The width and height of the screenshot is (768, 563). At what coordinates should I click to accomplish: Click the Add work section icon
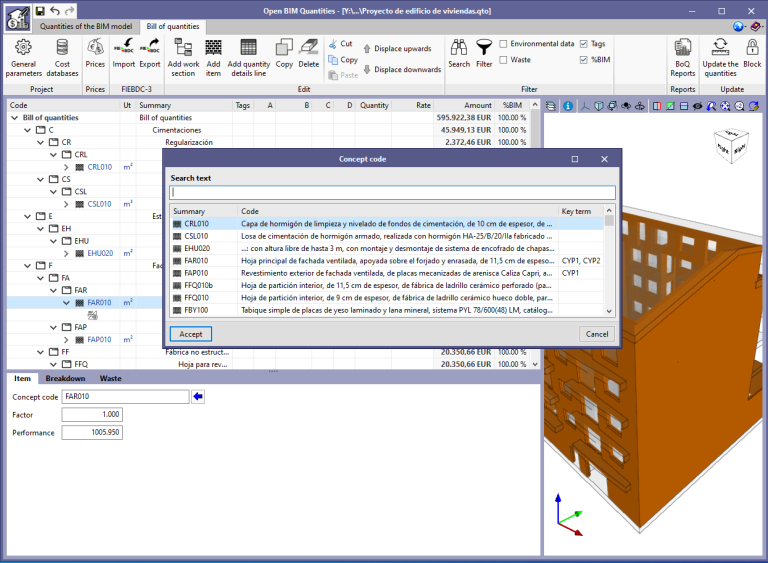pos(183,55)
